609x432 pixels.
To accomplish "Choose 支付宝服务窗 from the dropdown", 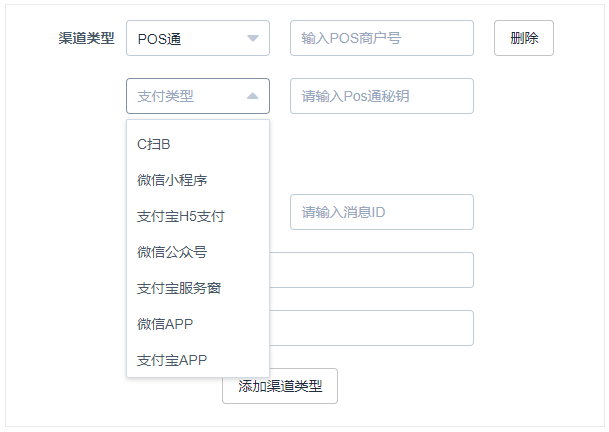I will coord(198,288).
